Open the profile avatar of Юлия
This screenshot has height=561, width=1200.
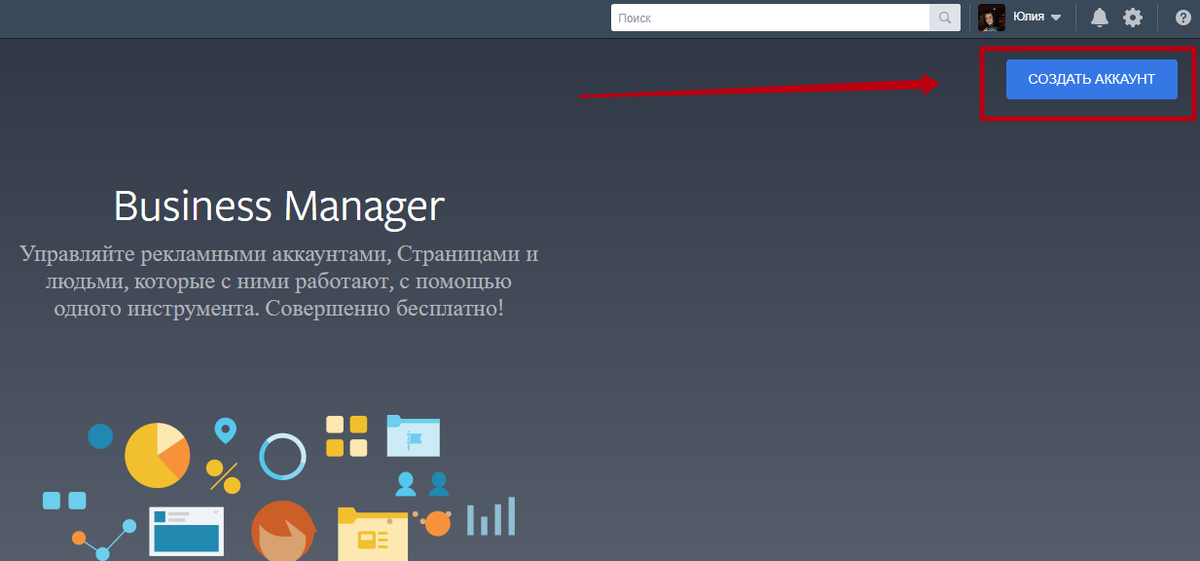991,17
